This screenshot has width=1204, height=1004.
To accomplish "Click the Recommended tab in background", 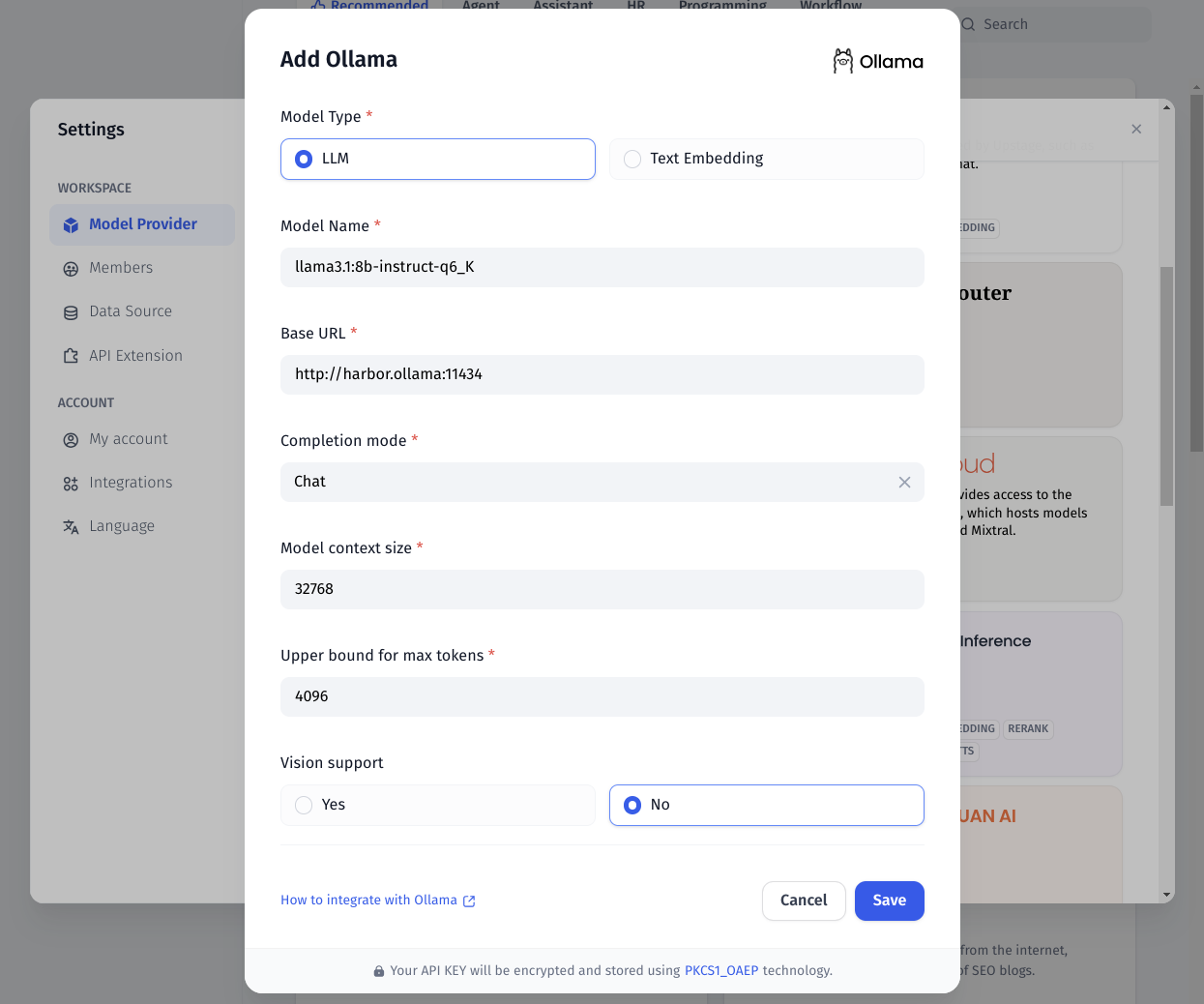I will pyautogui.click(x=370, y=6).
